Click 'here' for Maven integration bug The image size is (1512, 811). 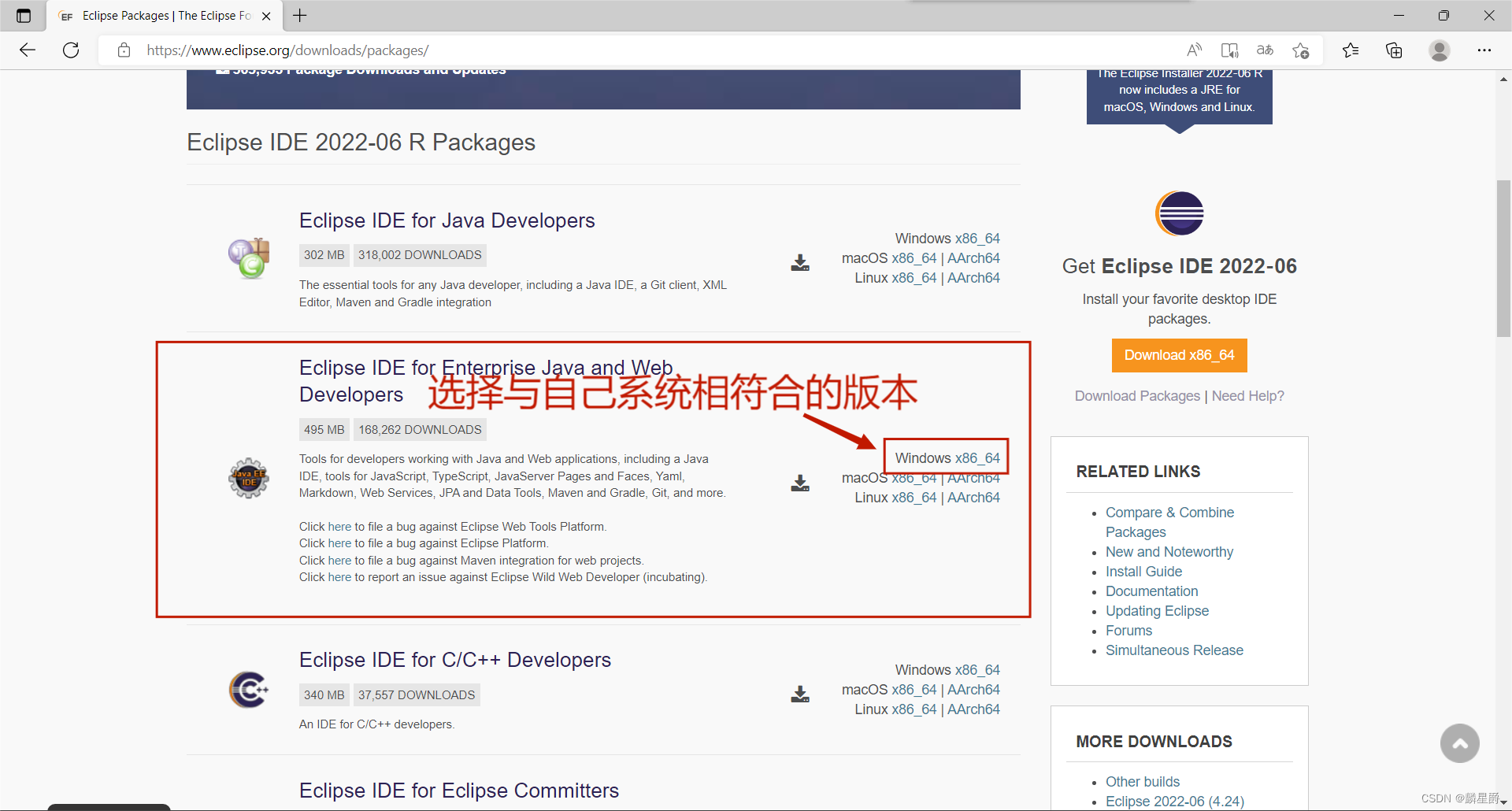(x=339, y=561)
